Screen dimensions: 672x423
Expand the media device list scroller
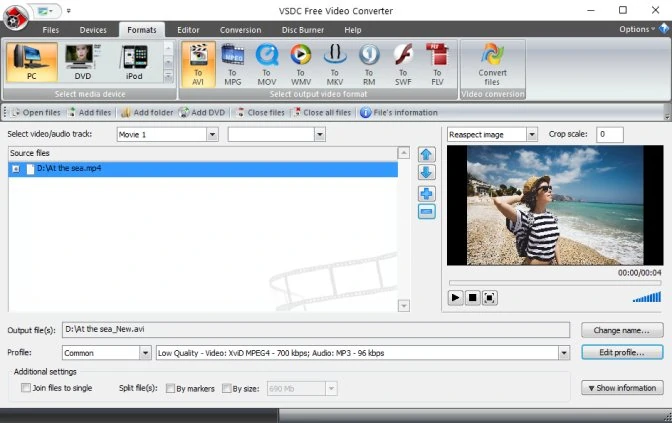168,77
